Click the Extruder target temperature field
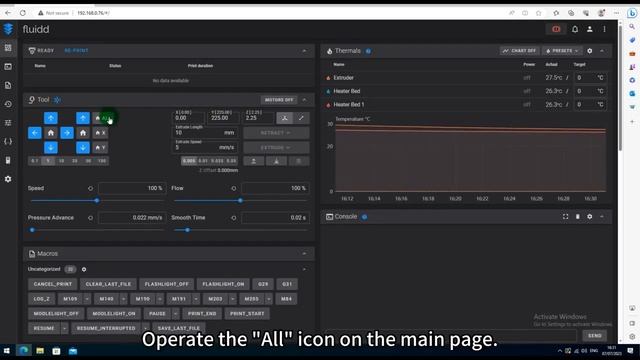This screenshot has width=640, height=360. click(x=591, y=78)
